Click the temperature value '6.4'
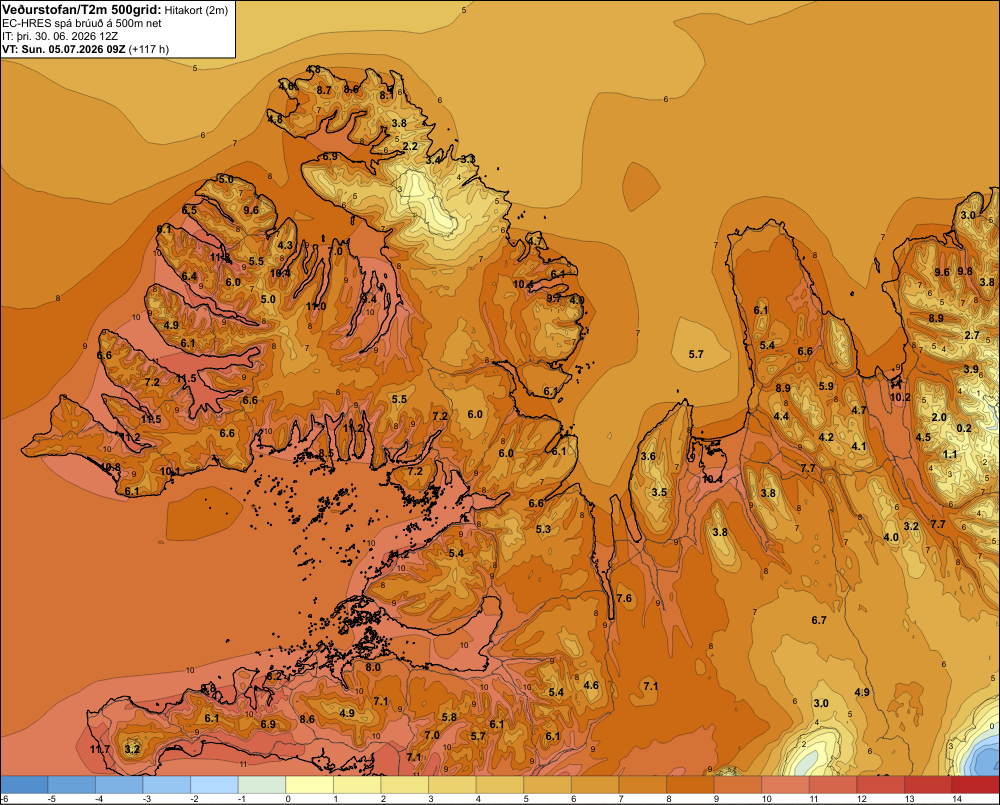 pyautogui.click(x=189, y=276)
